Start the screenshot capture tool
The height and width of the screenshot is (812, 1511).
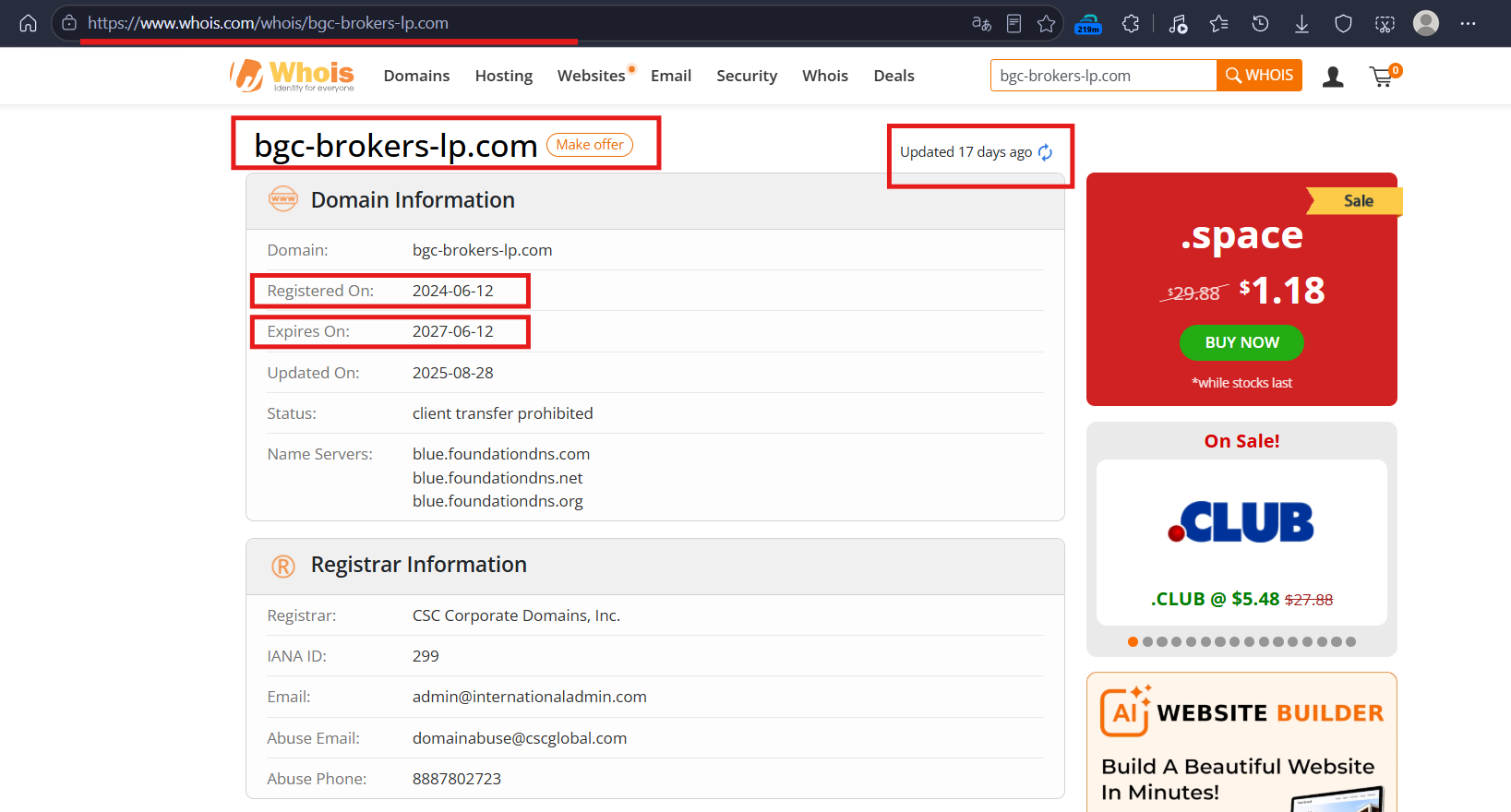pos(1385,23)
